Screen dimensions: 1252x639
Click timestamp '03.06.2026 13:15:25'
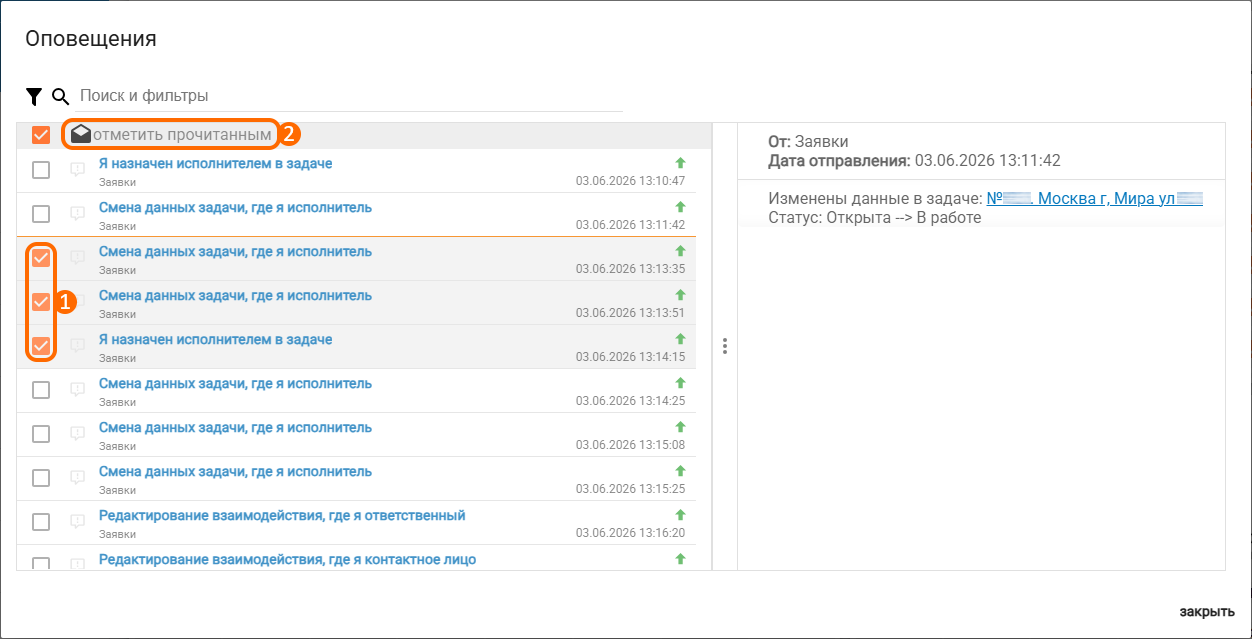(x=630, y=489)
